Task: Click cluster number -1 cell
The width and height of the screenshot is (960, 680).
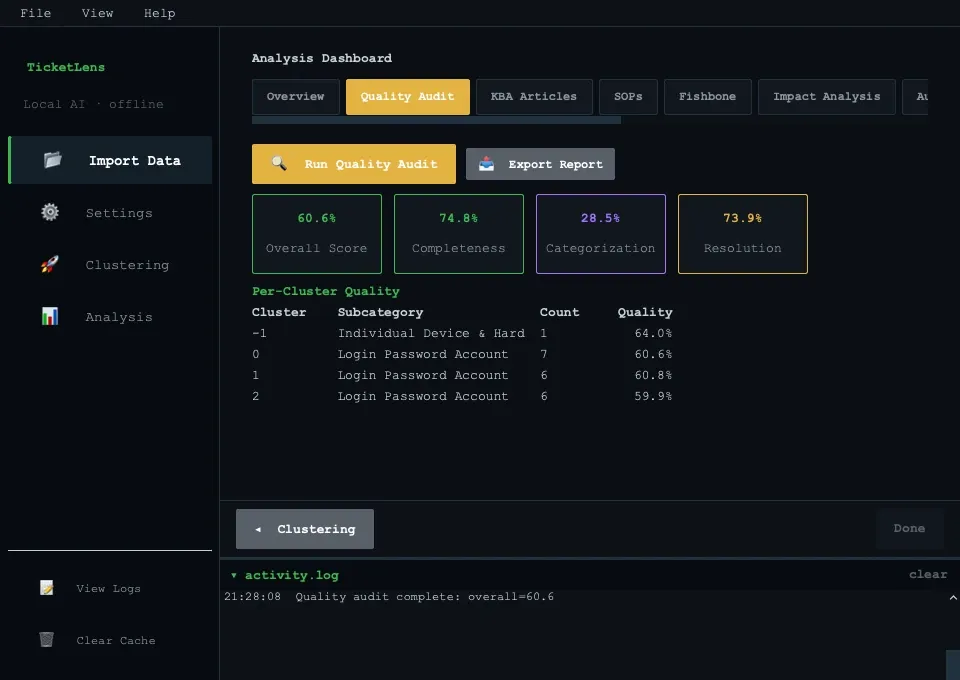Action: (259, 333)
